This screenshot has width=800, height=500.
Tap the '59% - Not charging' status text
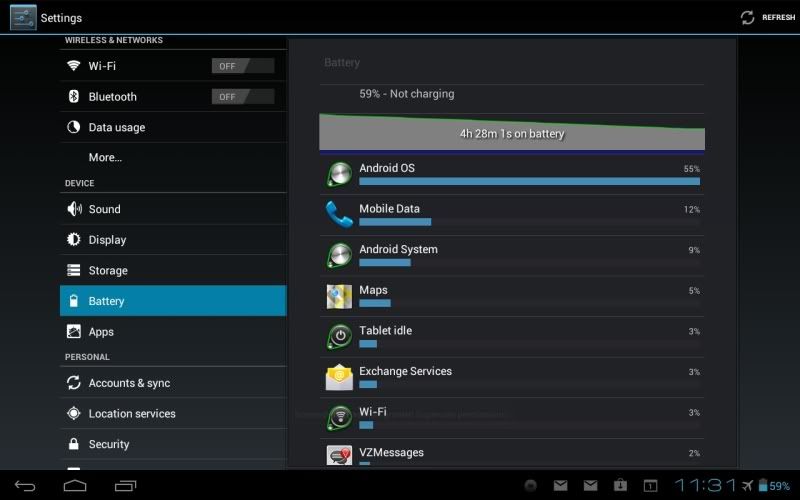point(407,94)
